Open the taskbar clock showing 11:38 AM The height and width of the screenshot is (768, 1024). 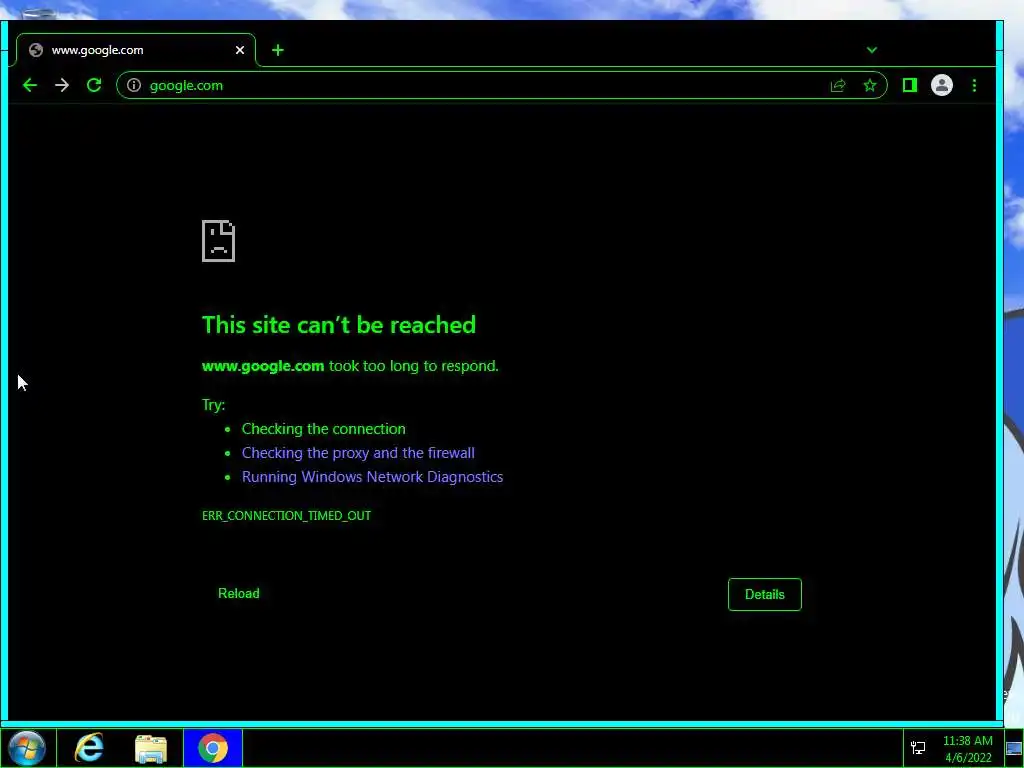[968, 749]
